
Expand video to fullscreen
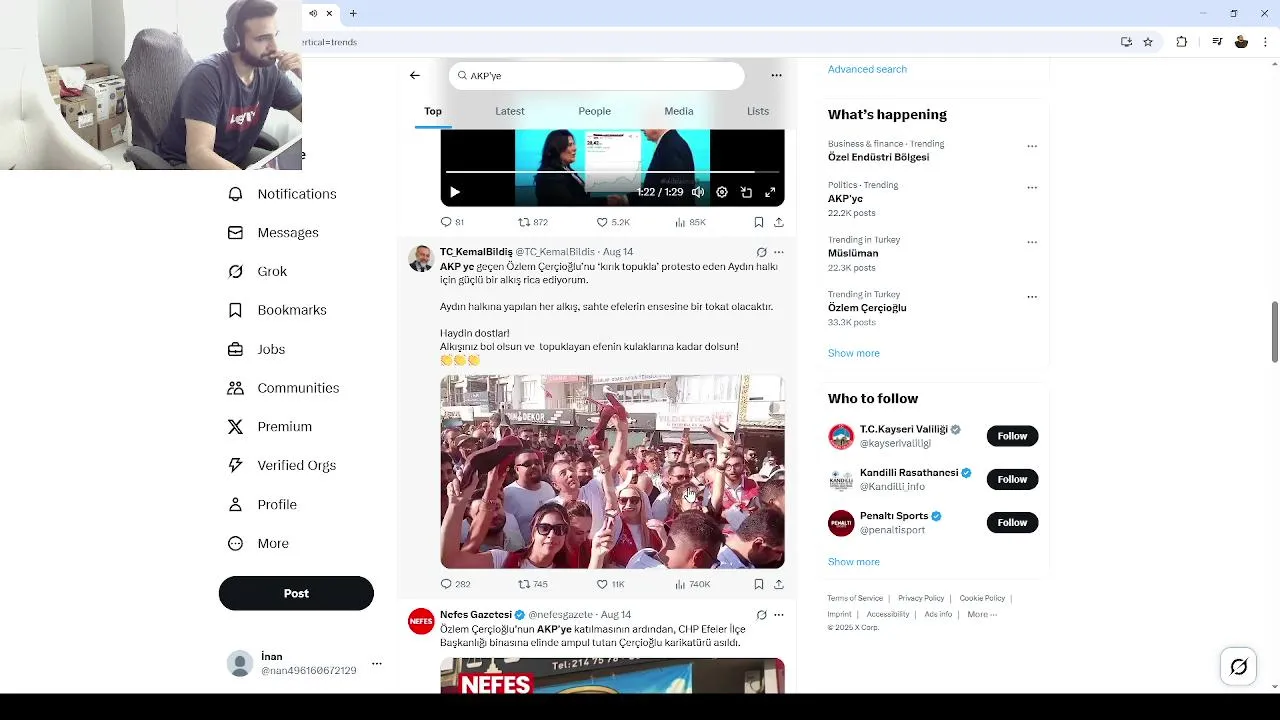point(770,192)
